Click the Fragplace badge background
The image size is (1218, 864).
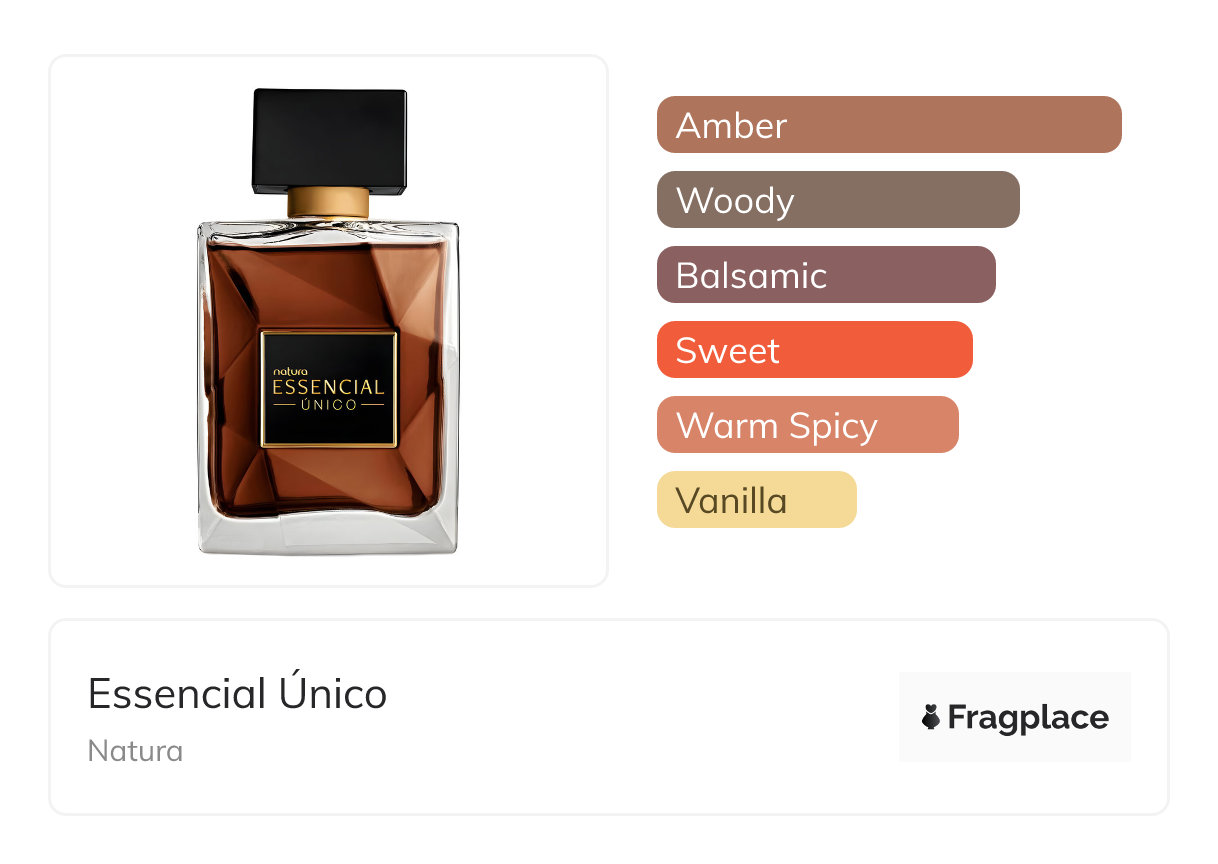[1015, 717]
